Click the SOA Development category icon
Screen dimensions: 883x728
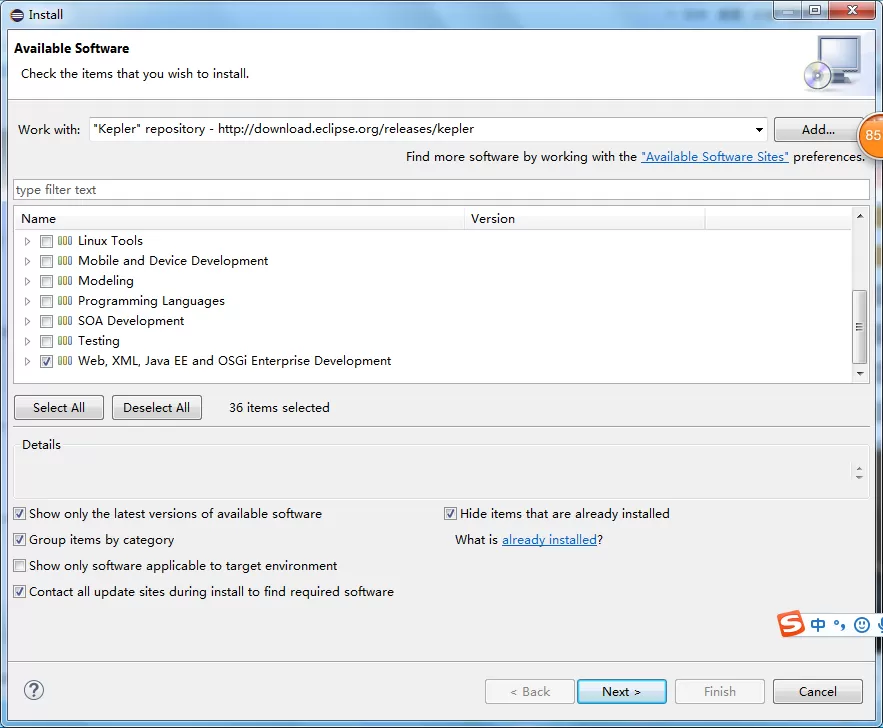tap(65, 321)
